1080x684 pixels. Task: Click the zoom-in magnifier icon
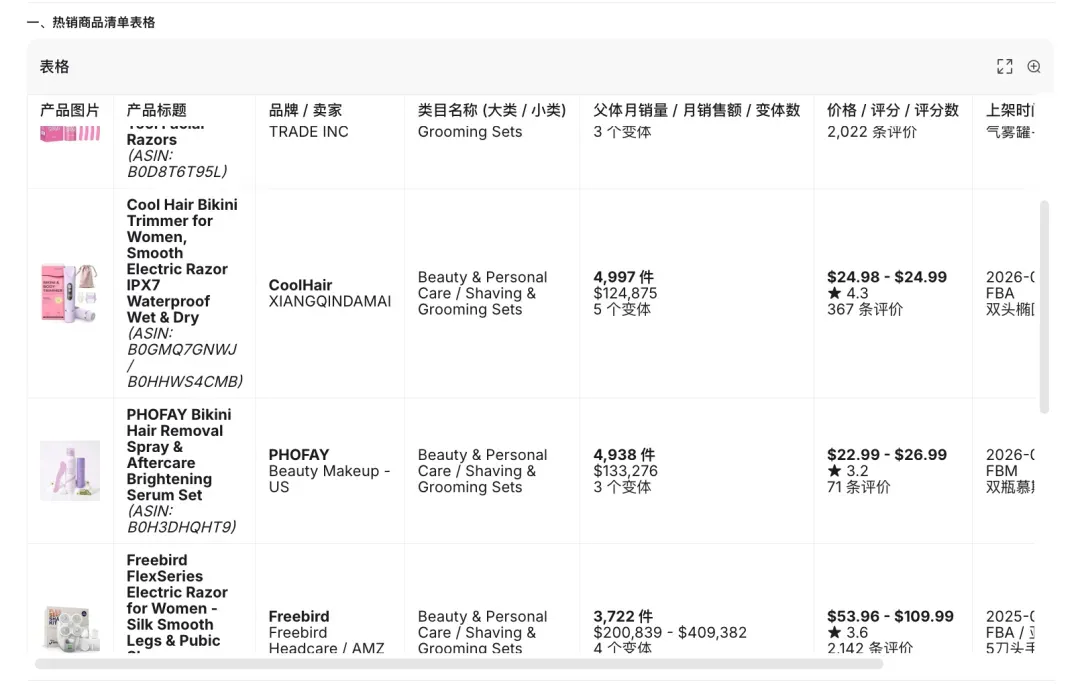1034,66
